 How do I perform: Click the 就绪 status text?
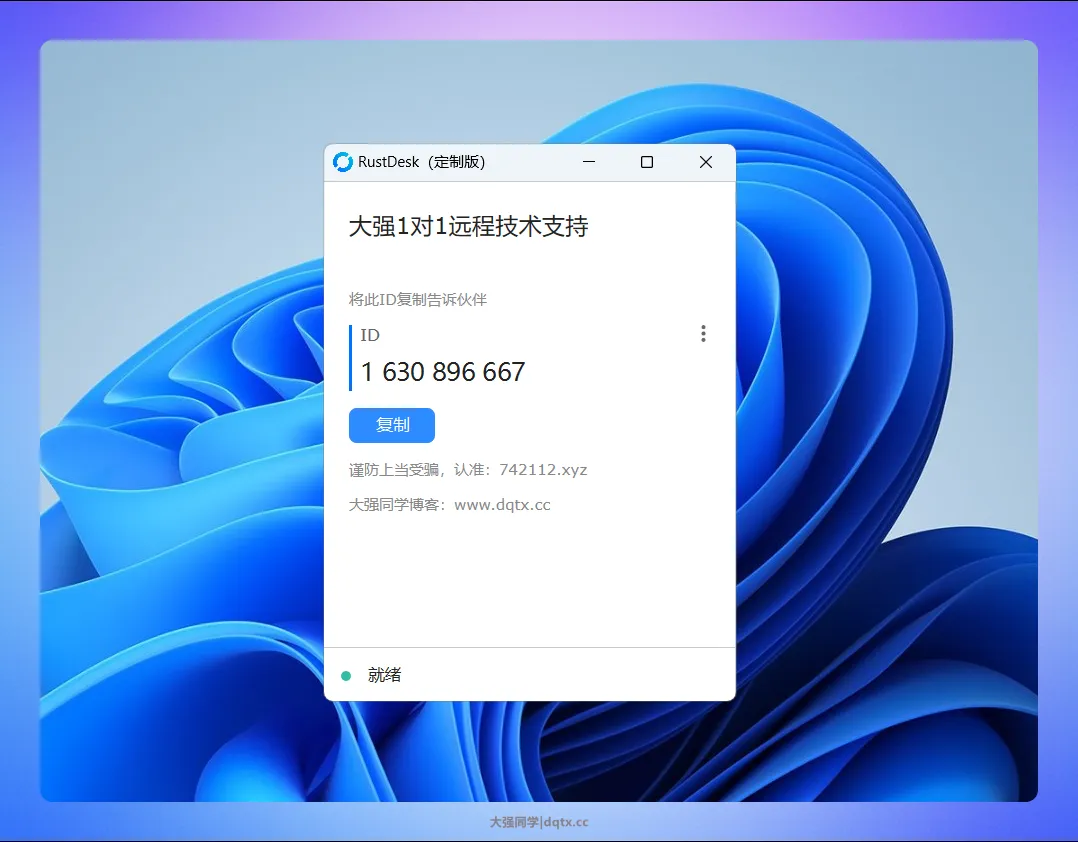click(x=384, y=676)
